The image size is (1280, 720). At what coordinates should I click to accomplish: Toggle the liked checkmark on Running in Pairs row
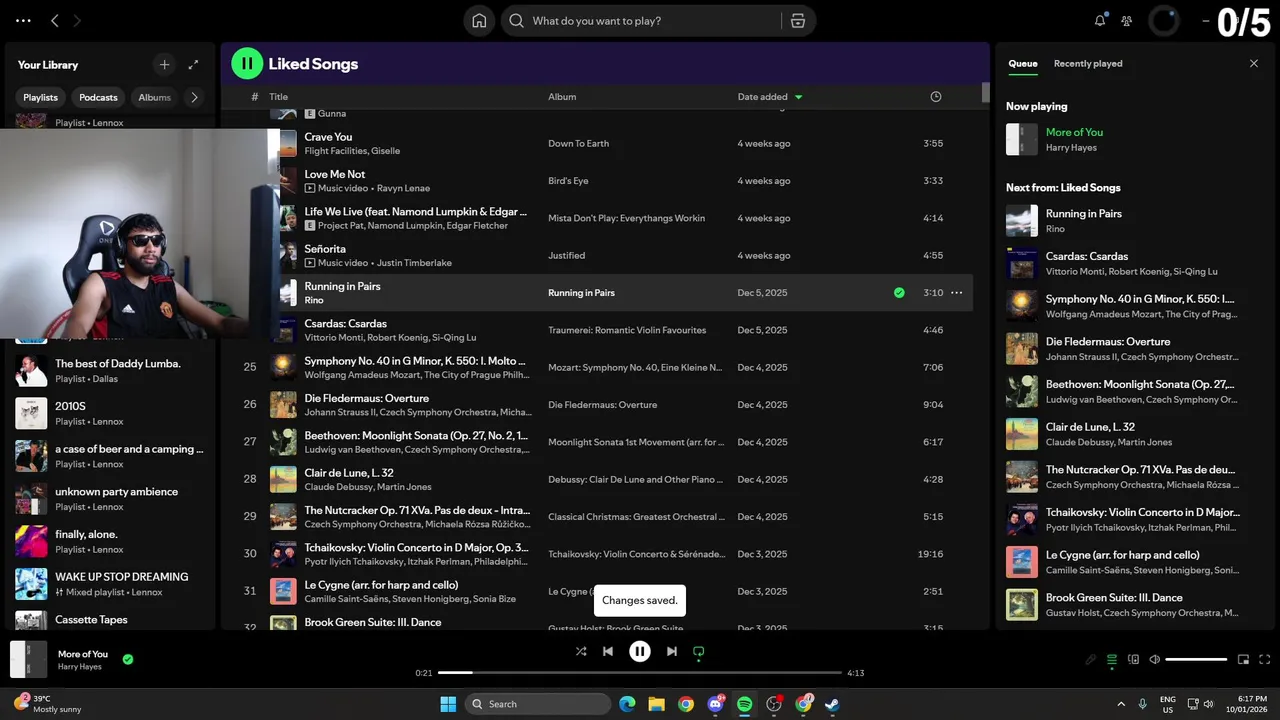pyautogui.click(x=899, y=293)
